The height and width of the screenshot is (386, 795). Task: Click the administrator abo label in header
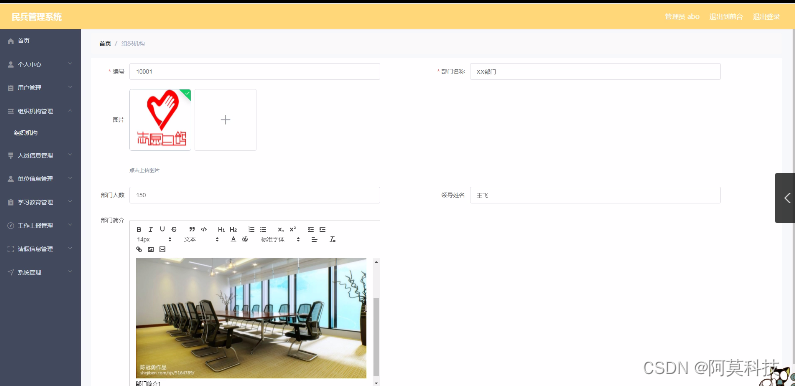(x=682, y=17)
